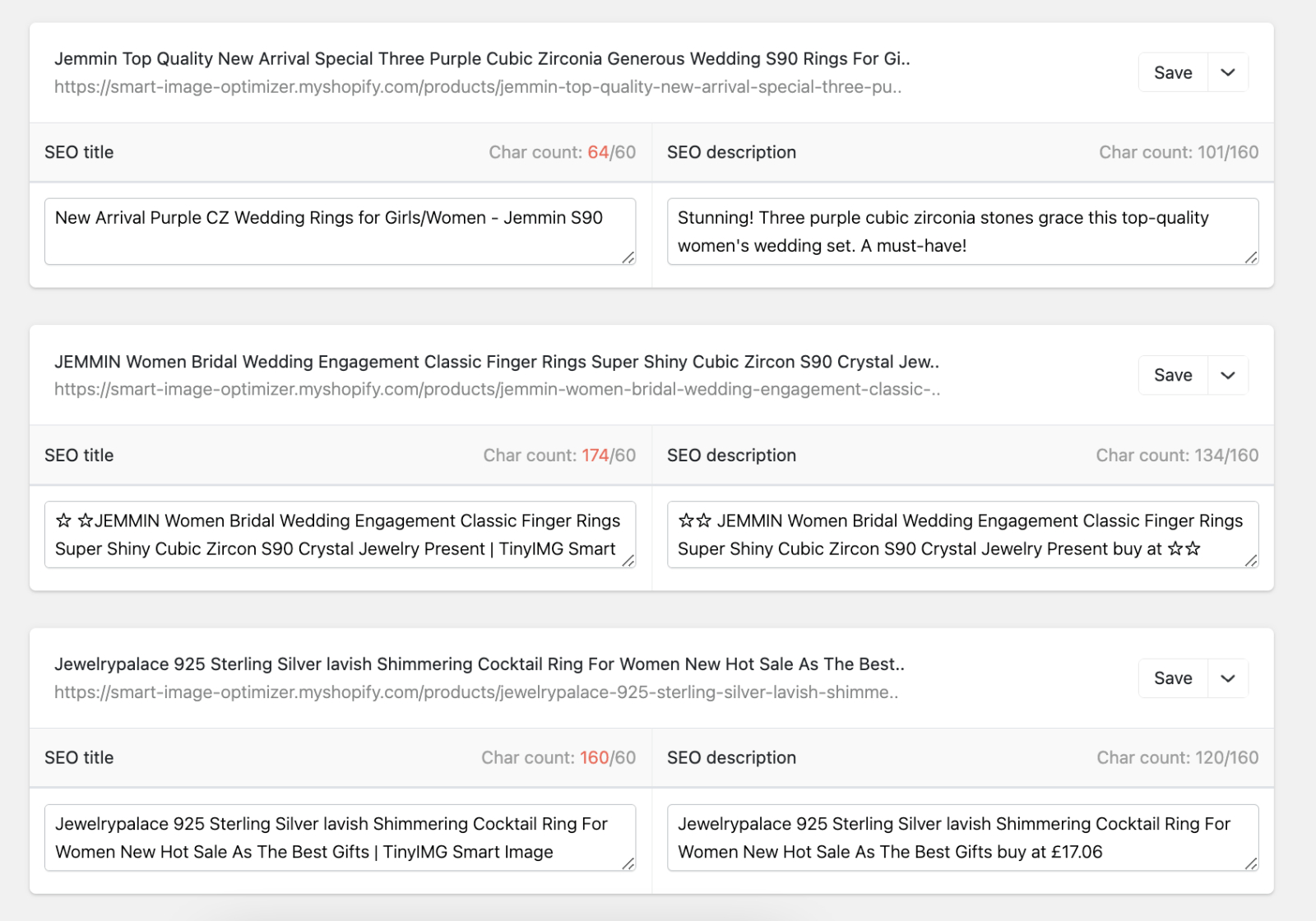Expand the Save chevron on the Jewelrypalace product
Viewport: 1316px width, 921px height.
(x=1227, y=678)
